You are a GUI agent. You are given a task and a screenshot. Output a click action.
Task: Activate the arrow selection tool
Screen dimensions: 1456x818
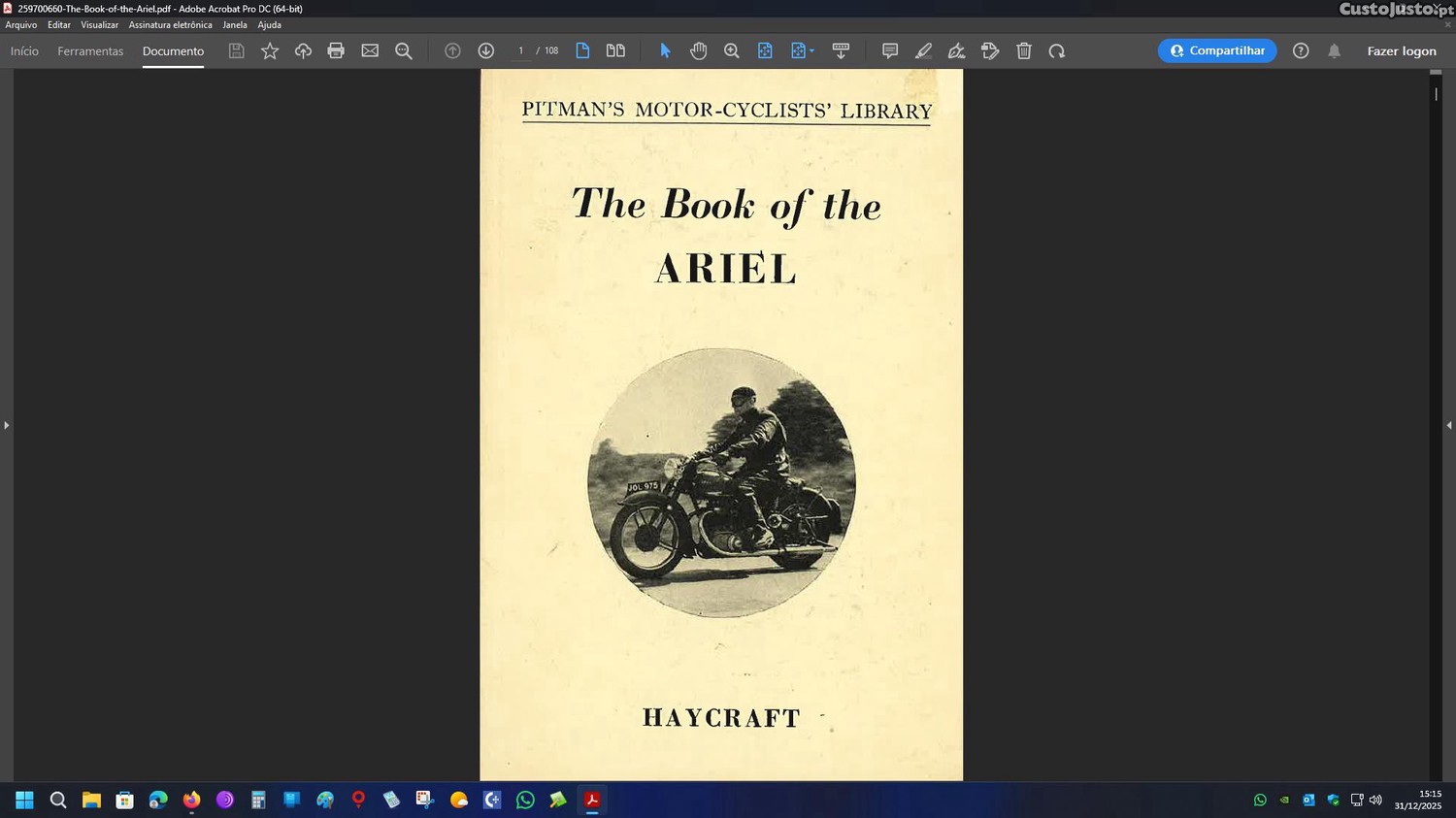665,50
